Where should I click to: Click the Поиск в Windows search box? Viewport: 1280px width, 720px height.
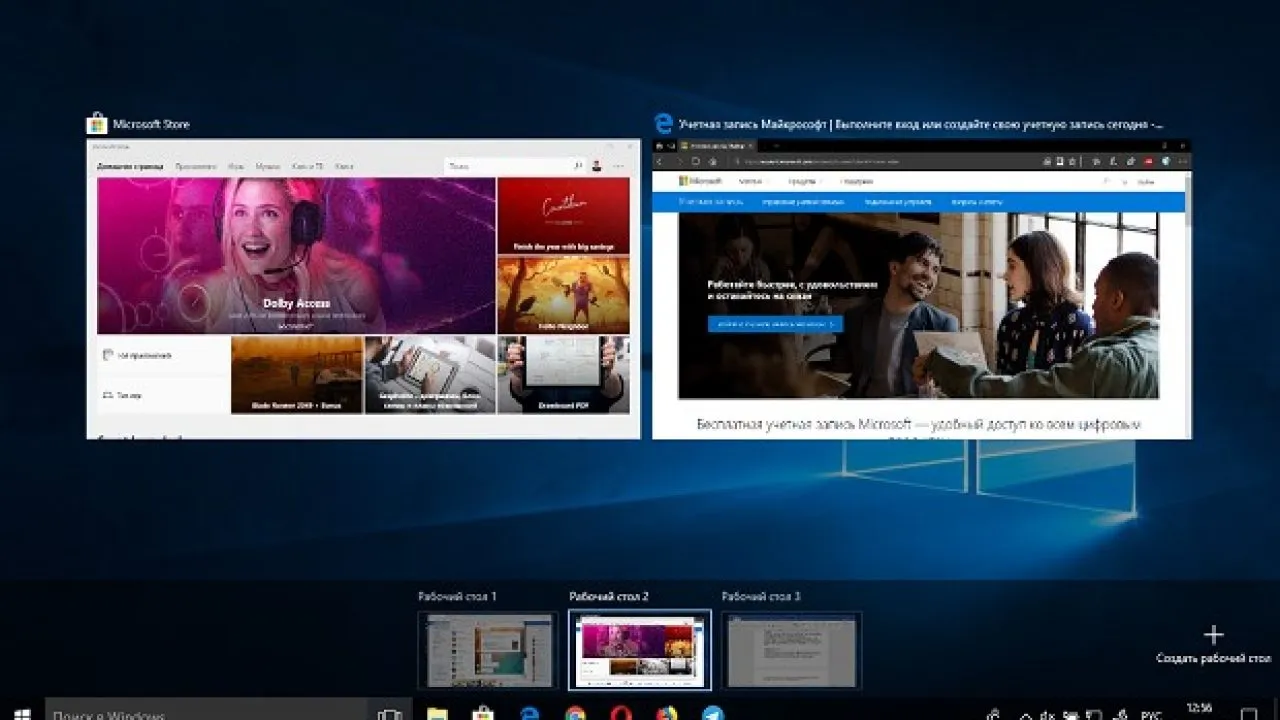(x=228, y=714)
